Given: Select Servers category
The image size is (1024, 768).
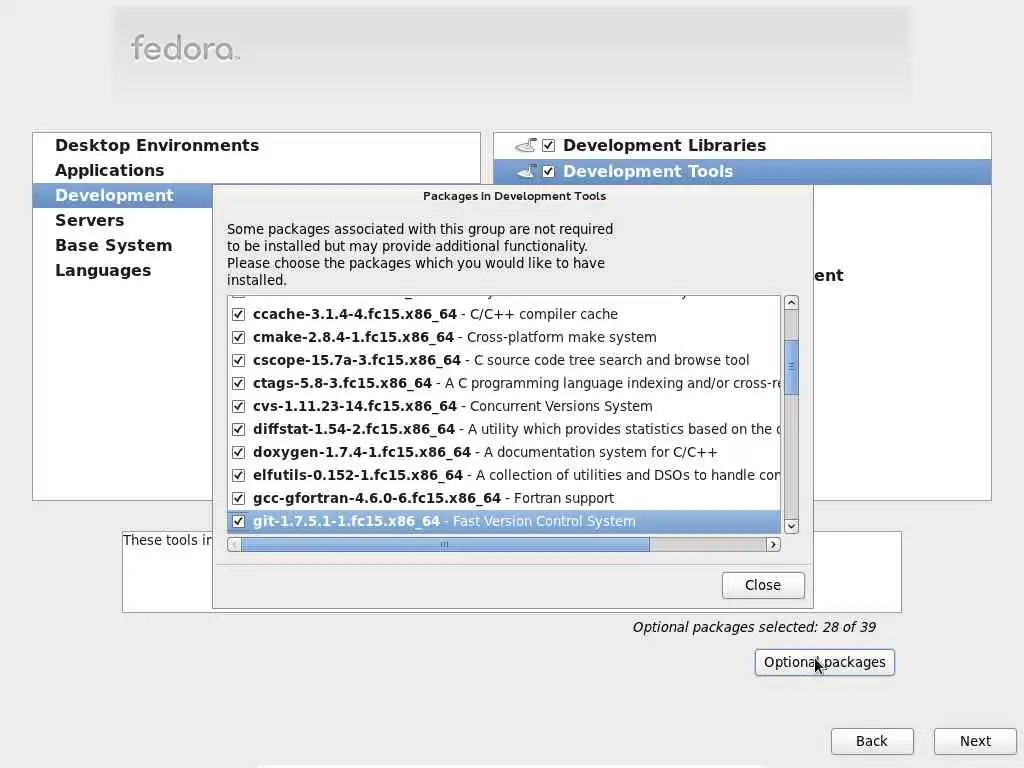Looking at the screenshot, I should (x=89, y=220).
